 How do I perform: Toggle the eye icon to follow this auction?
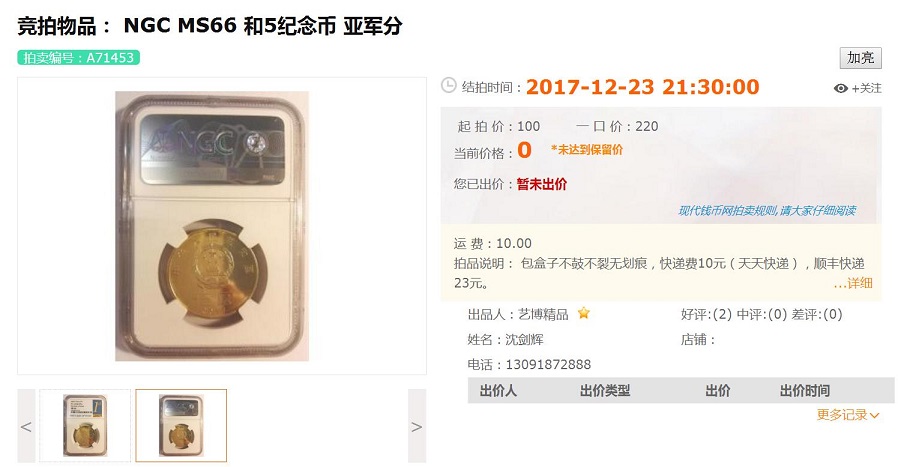pyautogui.click(x=840, y=88)
